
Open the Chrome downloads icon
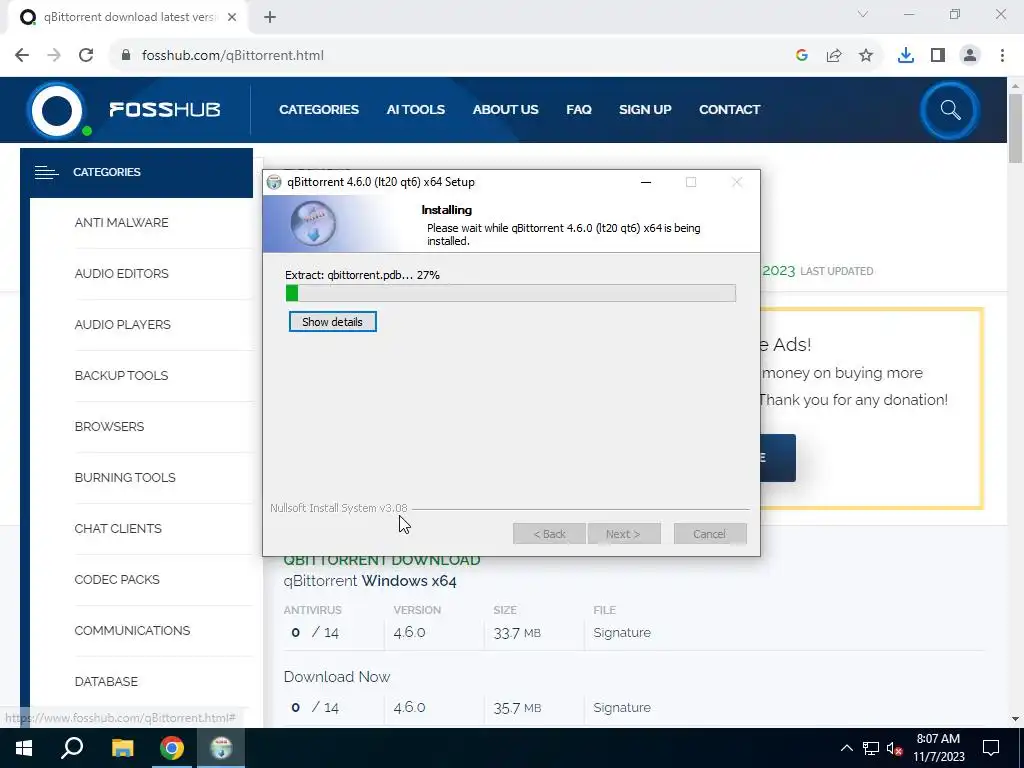[x=906, y=56]
